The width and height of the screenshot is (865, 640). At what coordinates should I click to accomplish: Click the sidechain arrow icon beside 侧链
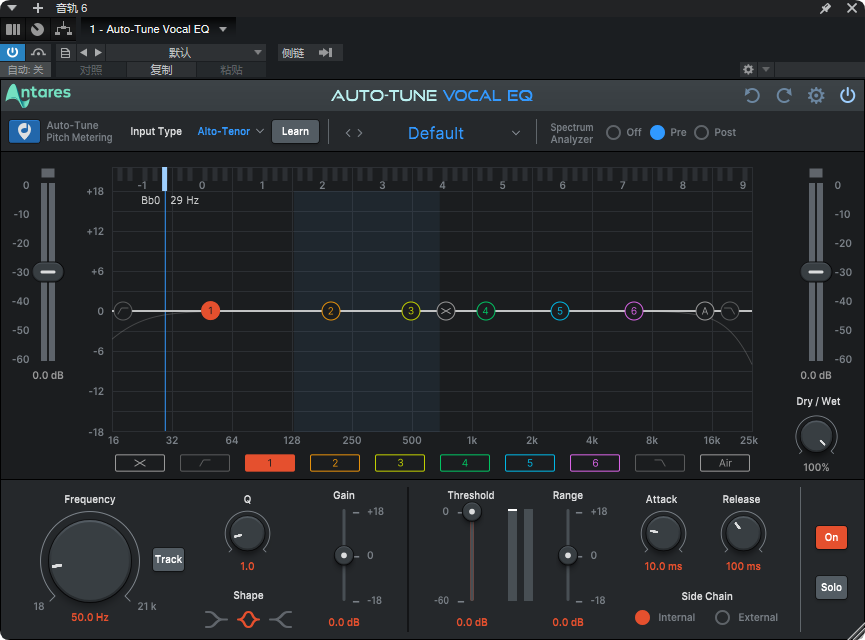pos(325,53)
